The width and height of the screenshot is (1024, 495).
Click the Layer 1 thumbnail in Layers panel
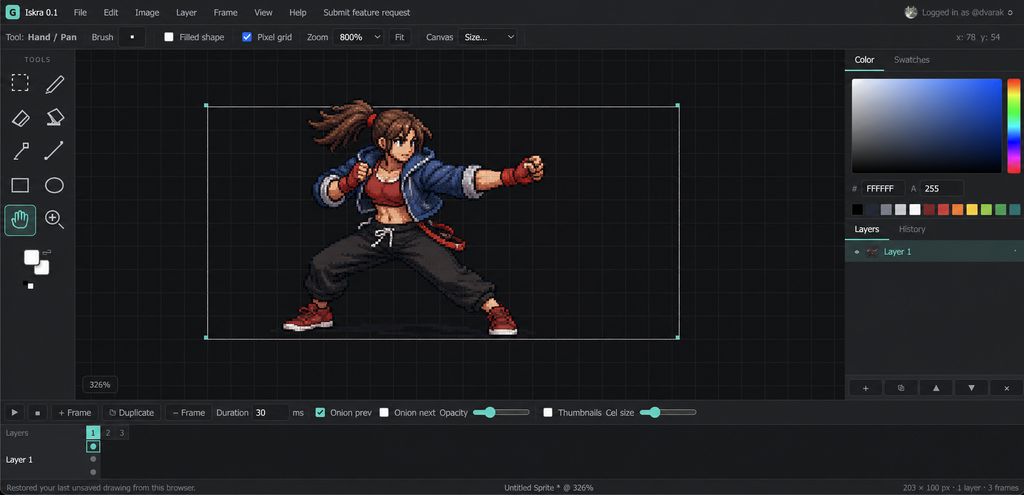[872, 251]
